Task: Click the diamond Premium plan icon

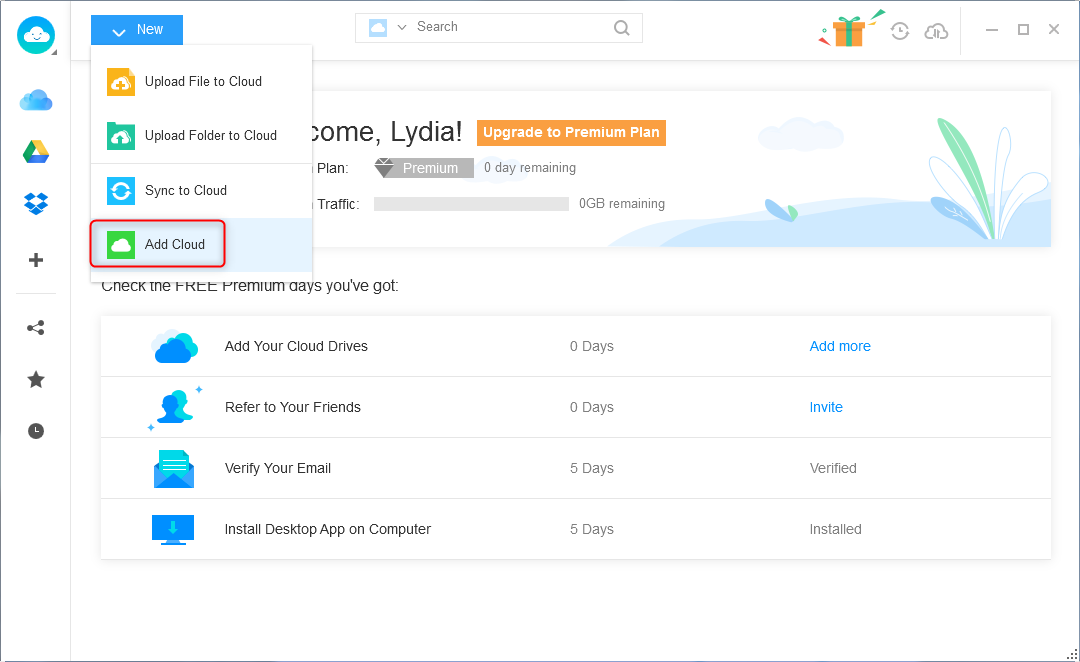Action: 384,167
